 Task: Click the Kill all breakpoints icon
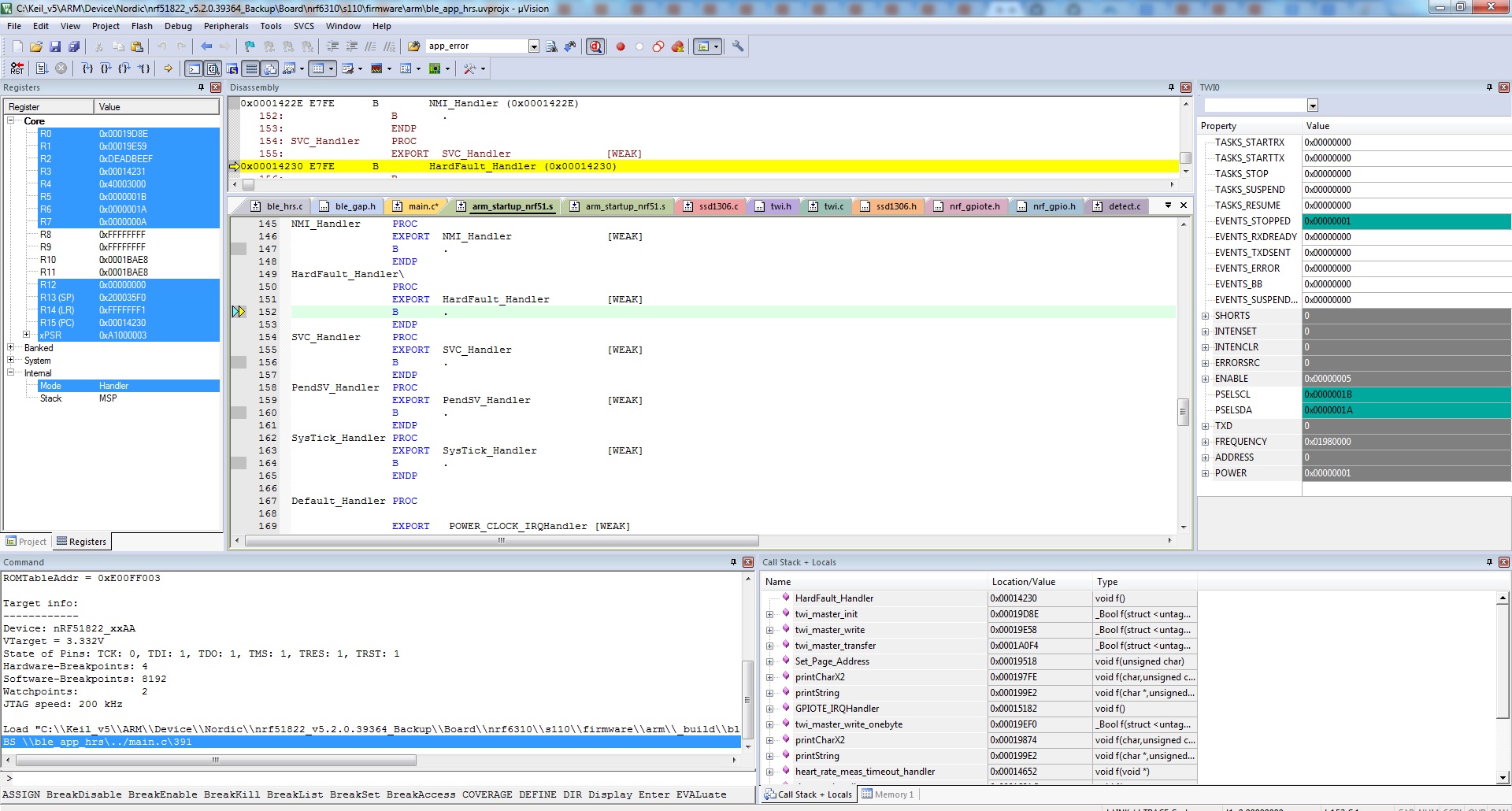677,46
